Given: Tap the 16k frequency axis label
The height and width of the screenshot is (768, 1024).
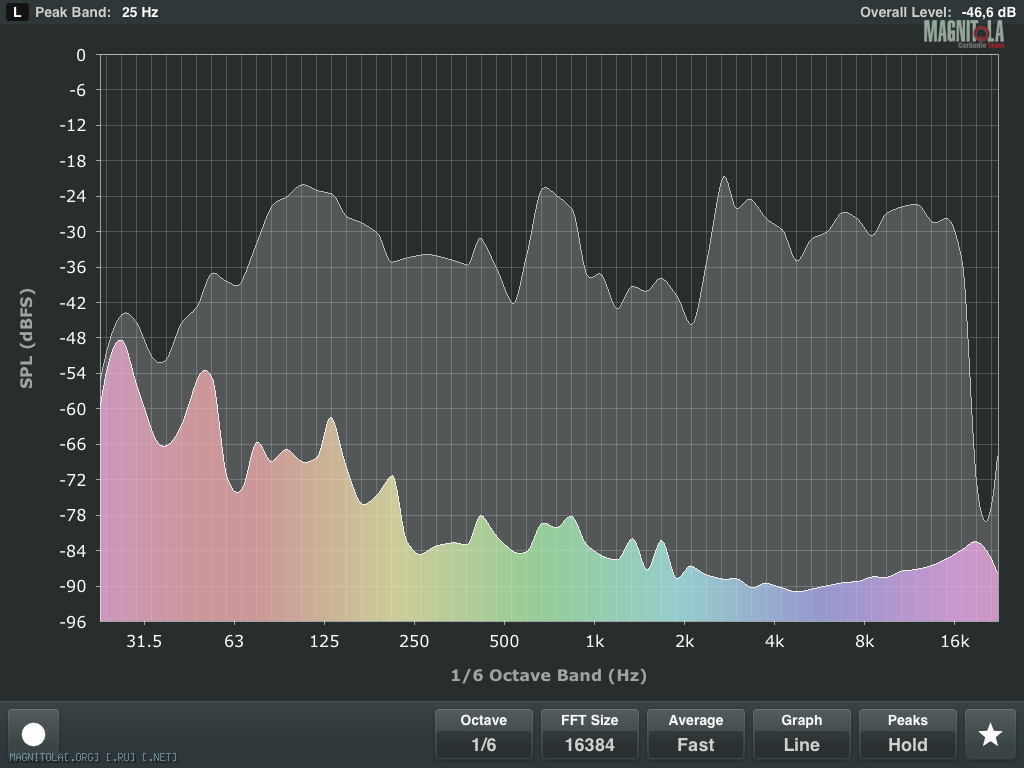Looking at the screenshot, I should pyautogui.click(x=954, y=641).
